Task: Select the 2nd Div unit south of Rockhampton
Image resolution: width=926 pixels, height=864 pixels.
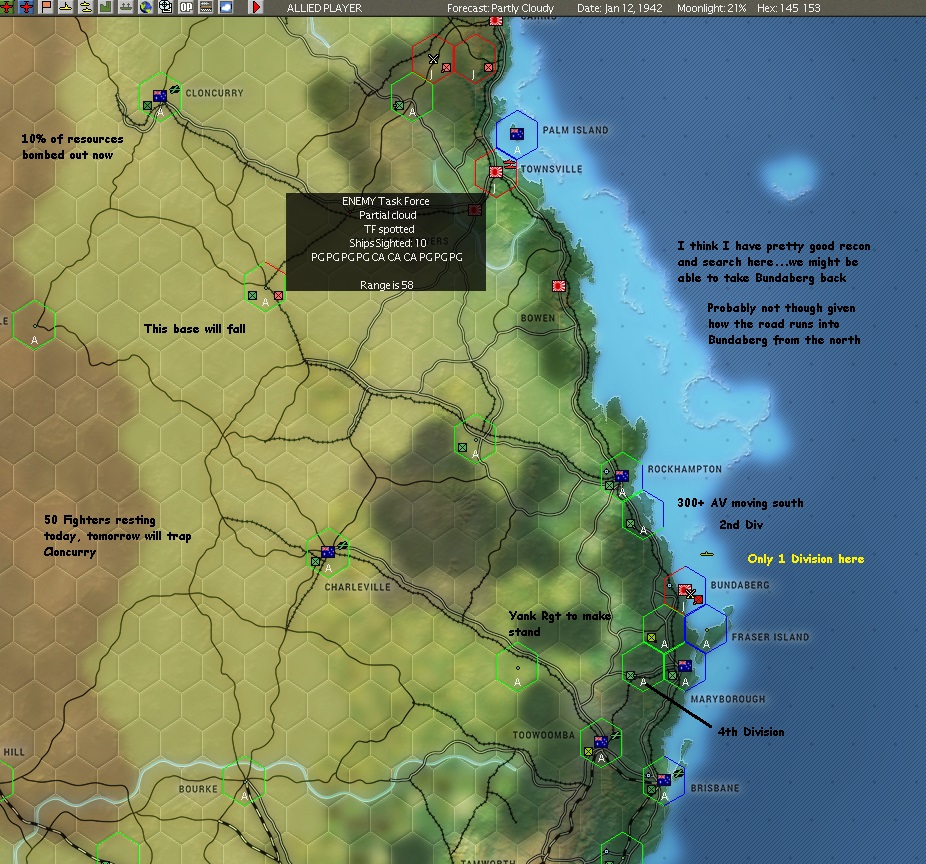Action: coord(630,524)
